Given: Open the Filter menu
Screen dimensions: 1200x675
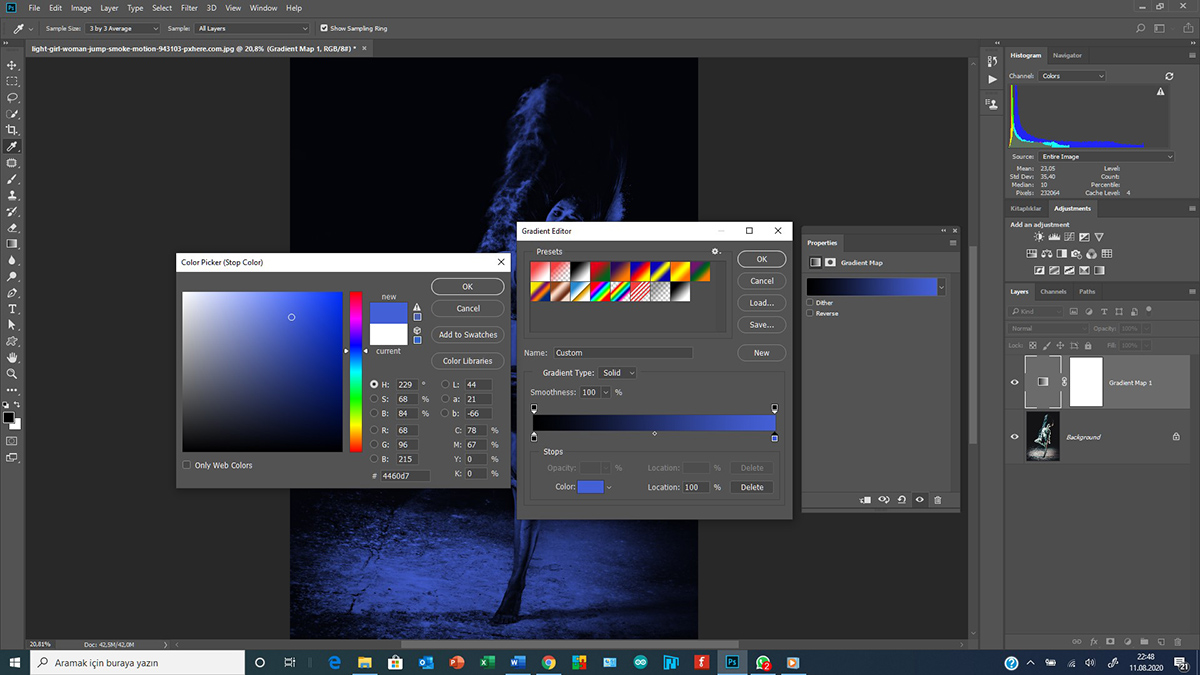Looking at the screenshot, I should (x=189, y=8).
